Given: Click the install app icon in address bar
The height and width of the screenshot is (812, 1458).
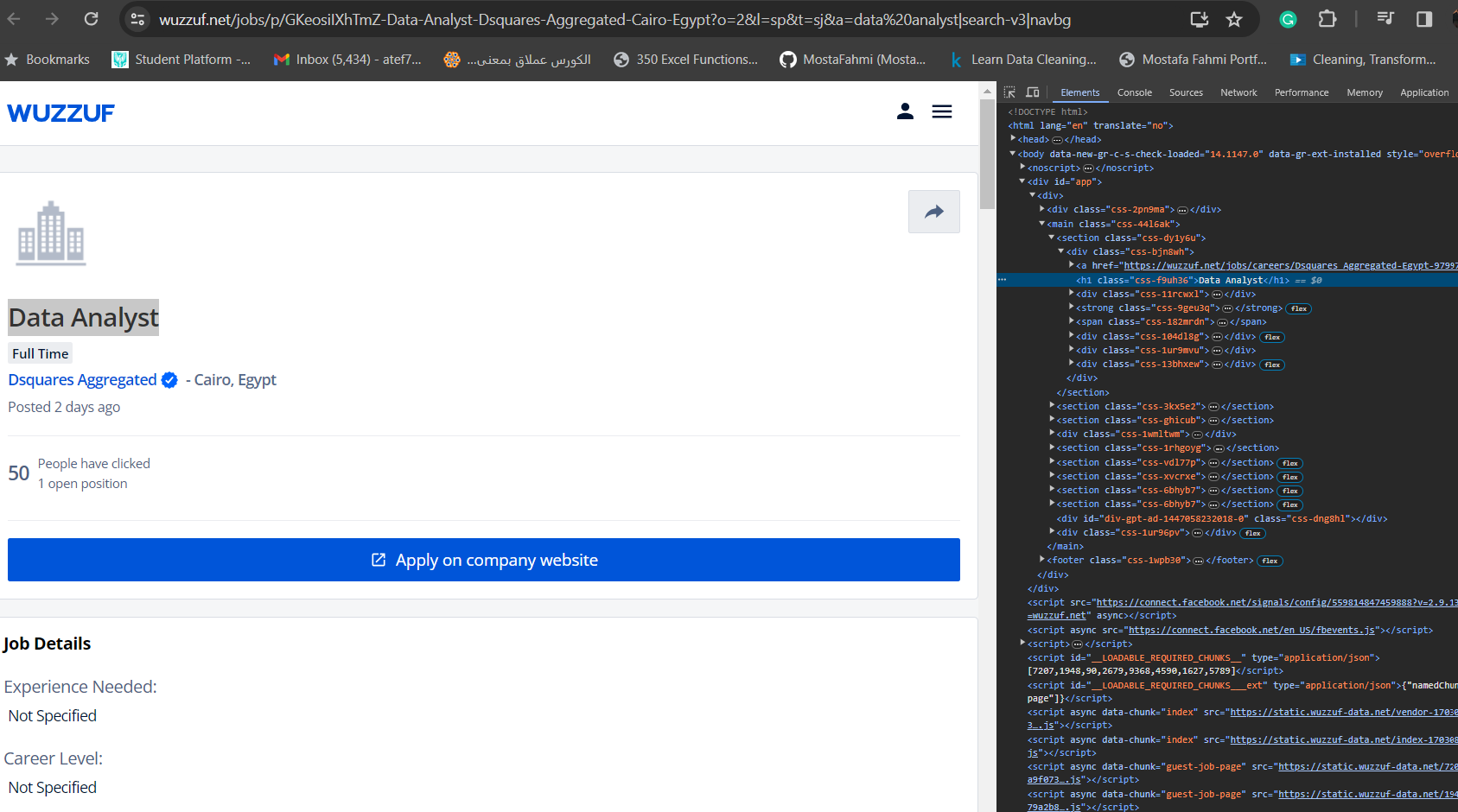Looking at the screenshot, I should tap(1199, 19).
